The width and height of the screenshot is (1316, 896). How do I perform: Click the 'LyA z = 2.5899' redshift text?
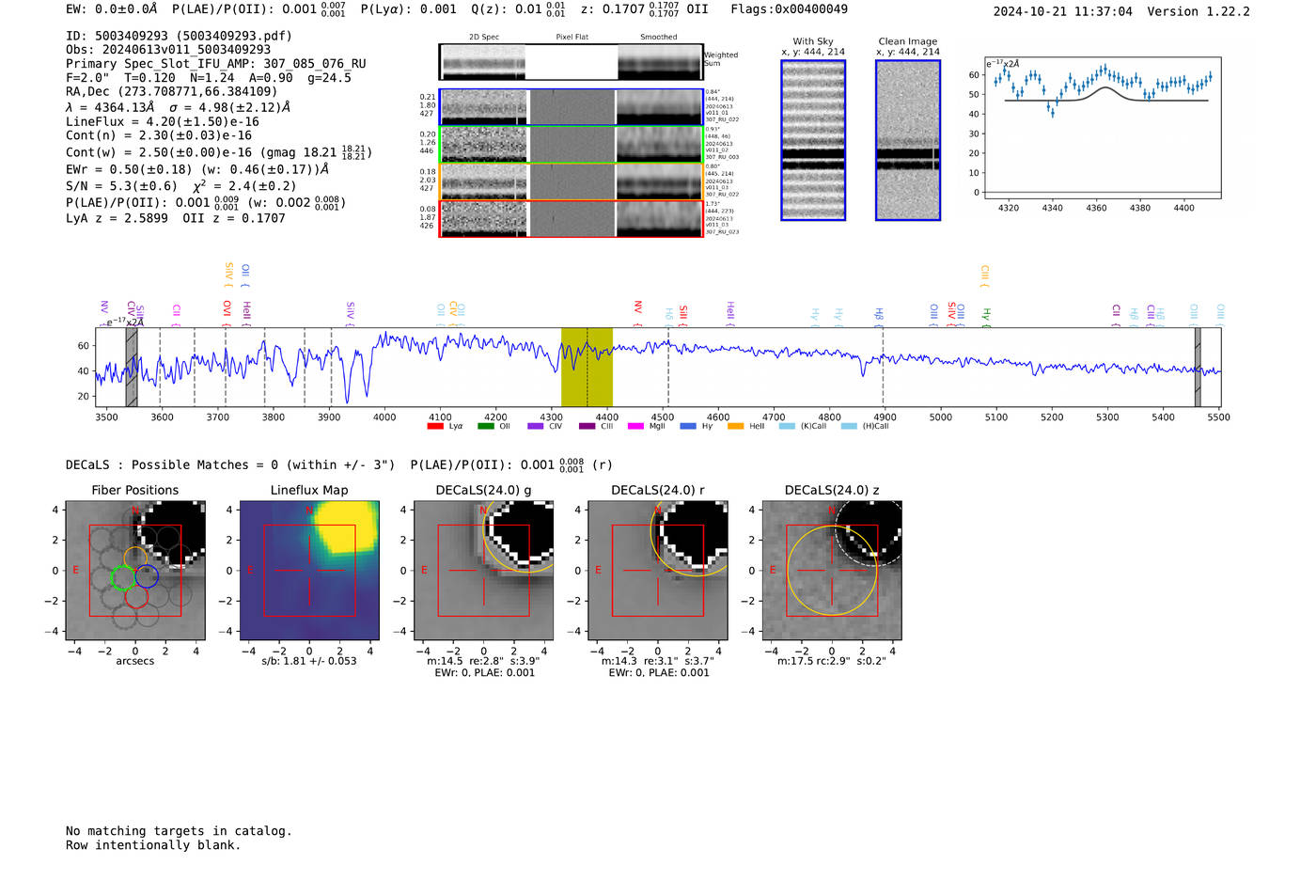coord(117,218)
